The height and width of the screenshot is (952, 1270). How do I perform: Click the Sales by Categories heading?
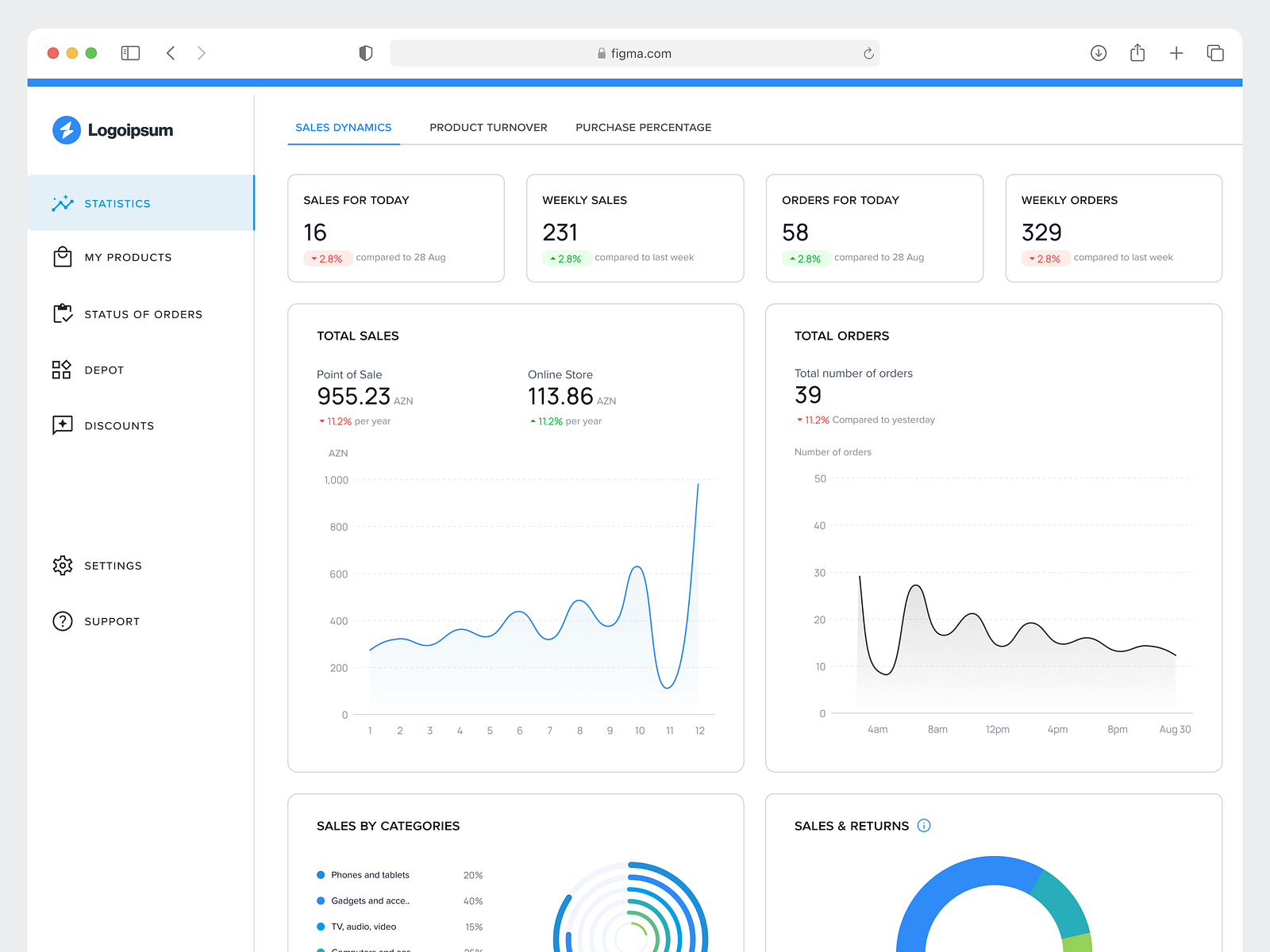pos(388,826)
